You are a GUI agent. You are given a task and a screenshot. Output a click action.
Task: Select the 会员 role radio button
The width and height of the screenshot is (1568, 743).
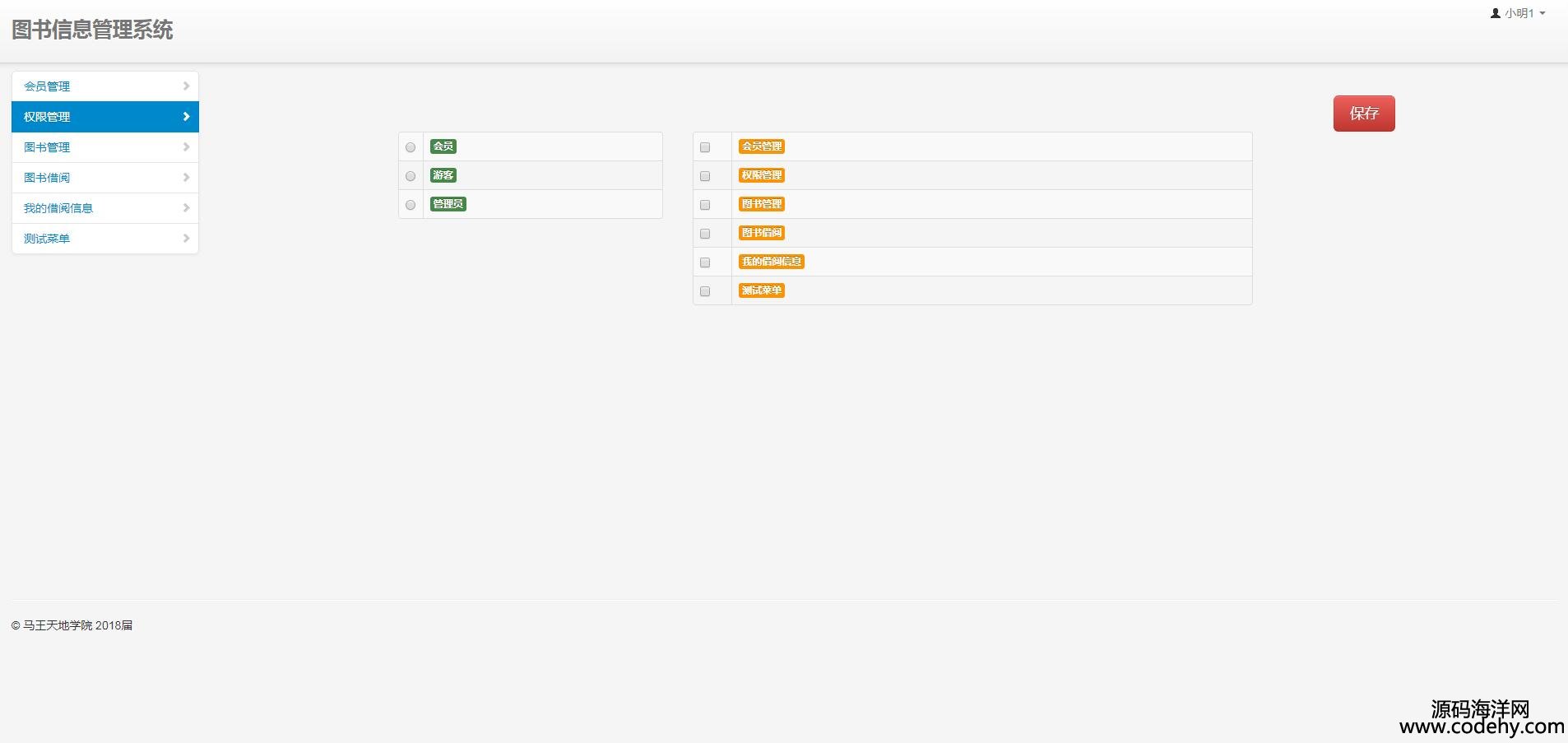click(411, 147)
